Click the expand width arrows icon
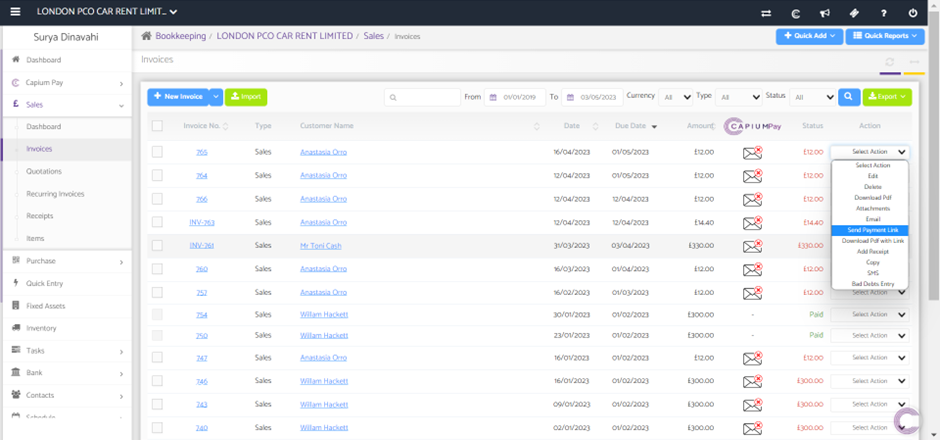Viewport: 940px width, 440px height. (x=914, y=62)
